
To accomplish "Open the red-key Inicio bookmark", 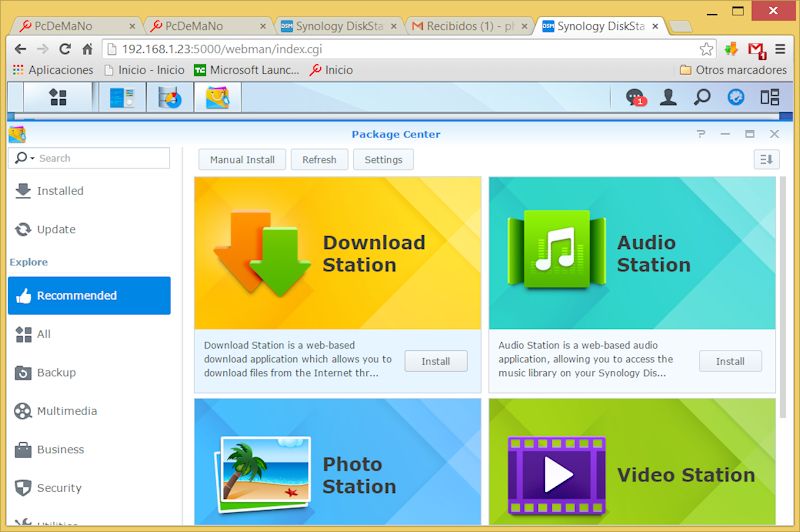I will (x=331, y=70).
